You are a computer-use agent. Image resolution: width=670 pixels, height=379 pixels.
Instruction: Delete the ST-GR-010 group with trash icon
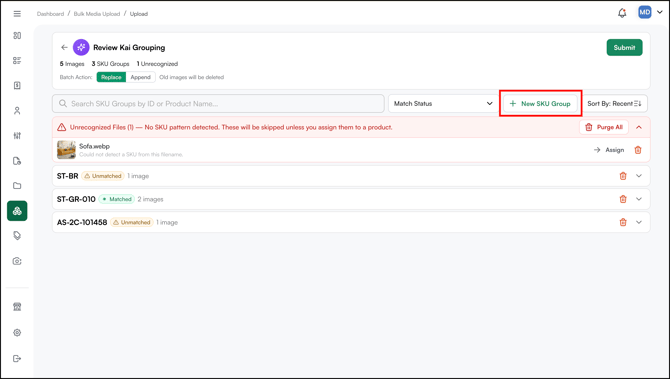(x=623, y=199)
